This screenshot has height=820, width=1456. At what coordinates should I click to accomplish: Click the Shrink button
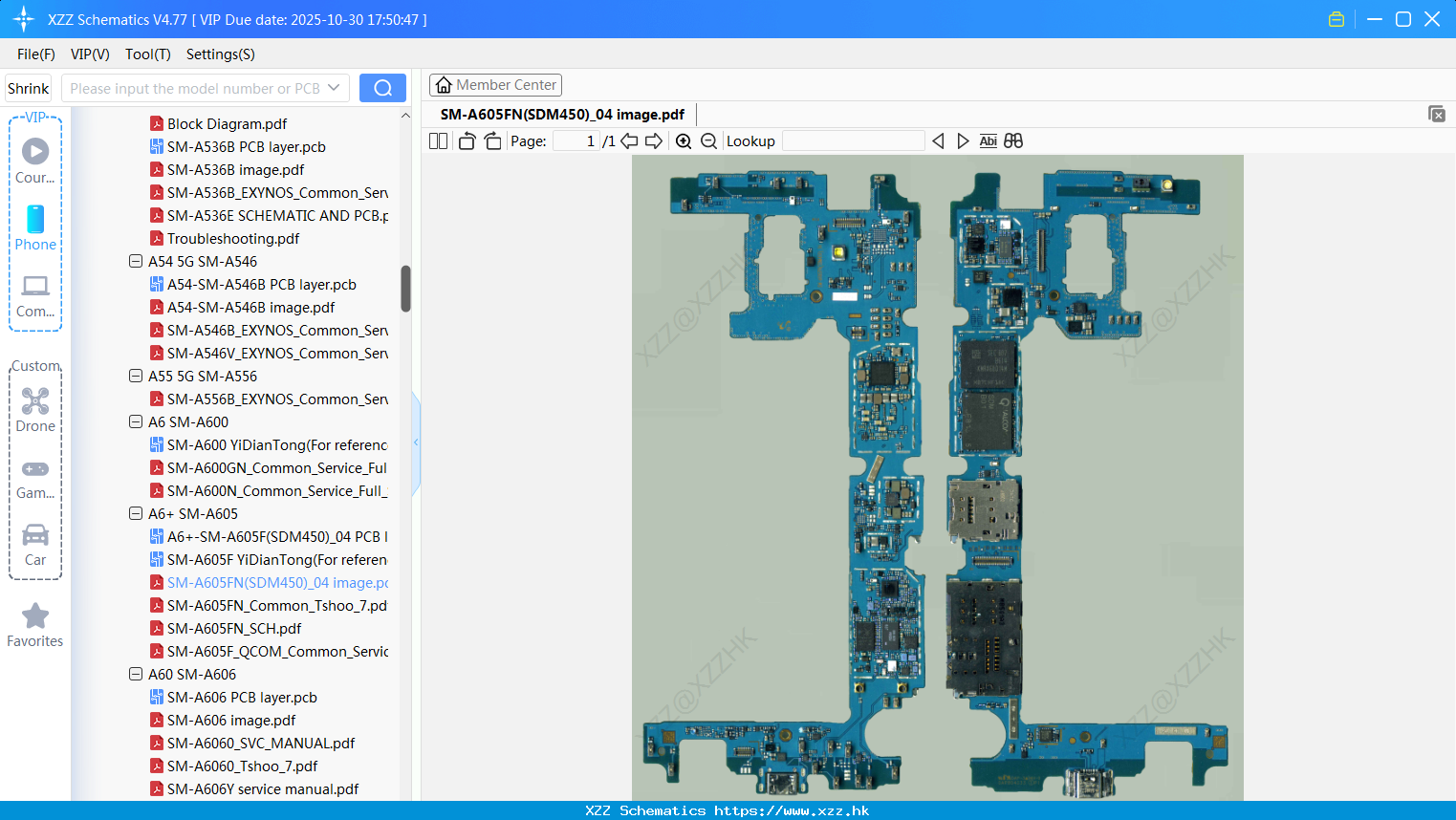28,88
